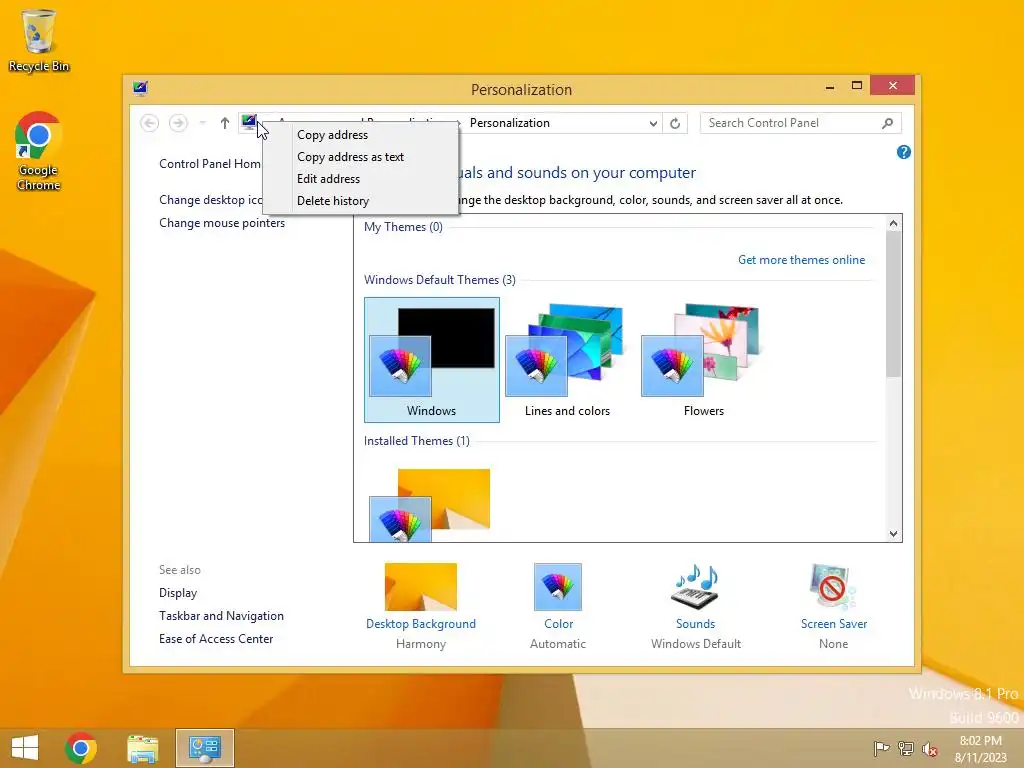This screenshot has height=768, width=1024.
Task: Maximize the Personalization window
Action: coord(857,86)
